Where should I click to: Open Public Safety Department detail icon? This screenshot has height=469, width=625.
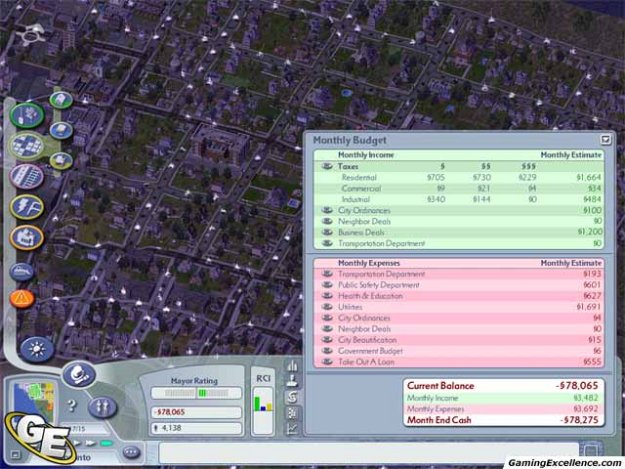(x=327, y=285)
